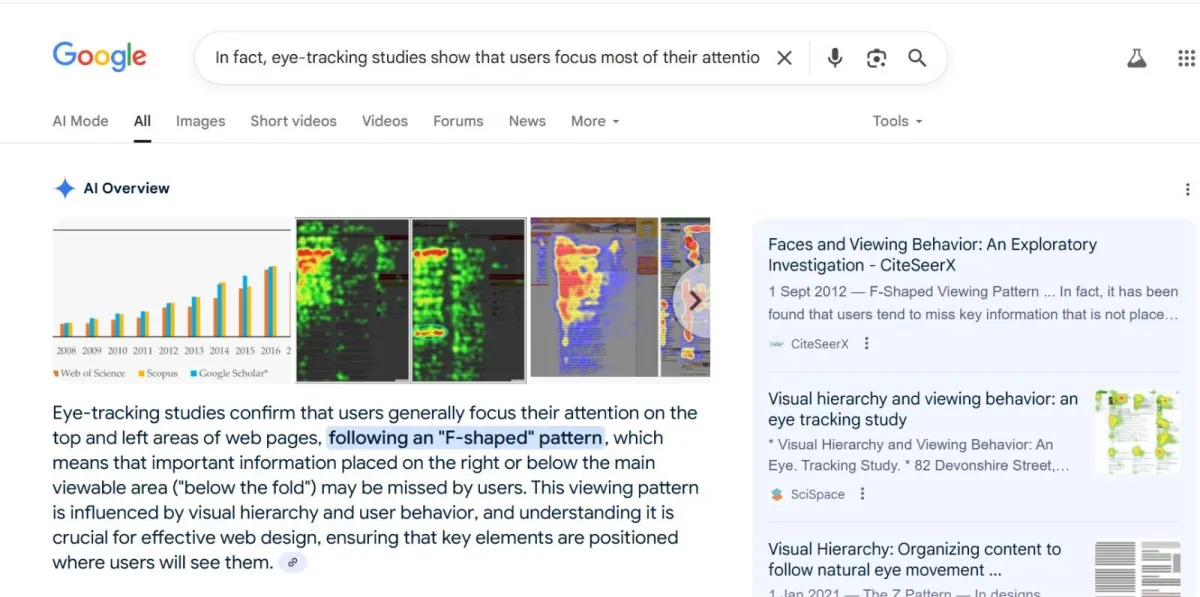Image resolution: width=1200 pixels, height=597 pixels.
Task: Clear the search query with X icon
Action: tap(785, 58)
